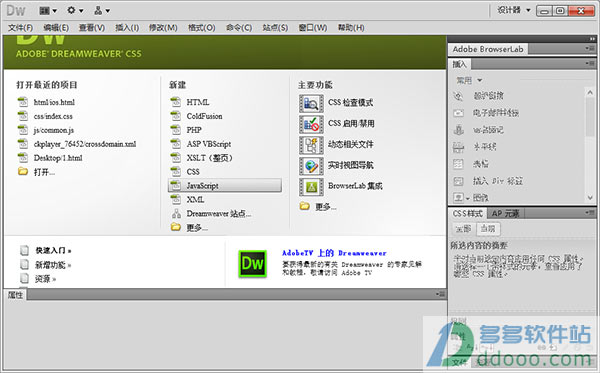
Task: Click the insert panel scrollbar down arrow
Action: point(590,197)
